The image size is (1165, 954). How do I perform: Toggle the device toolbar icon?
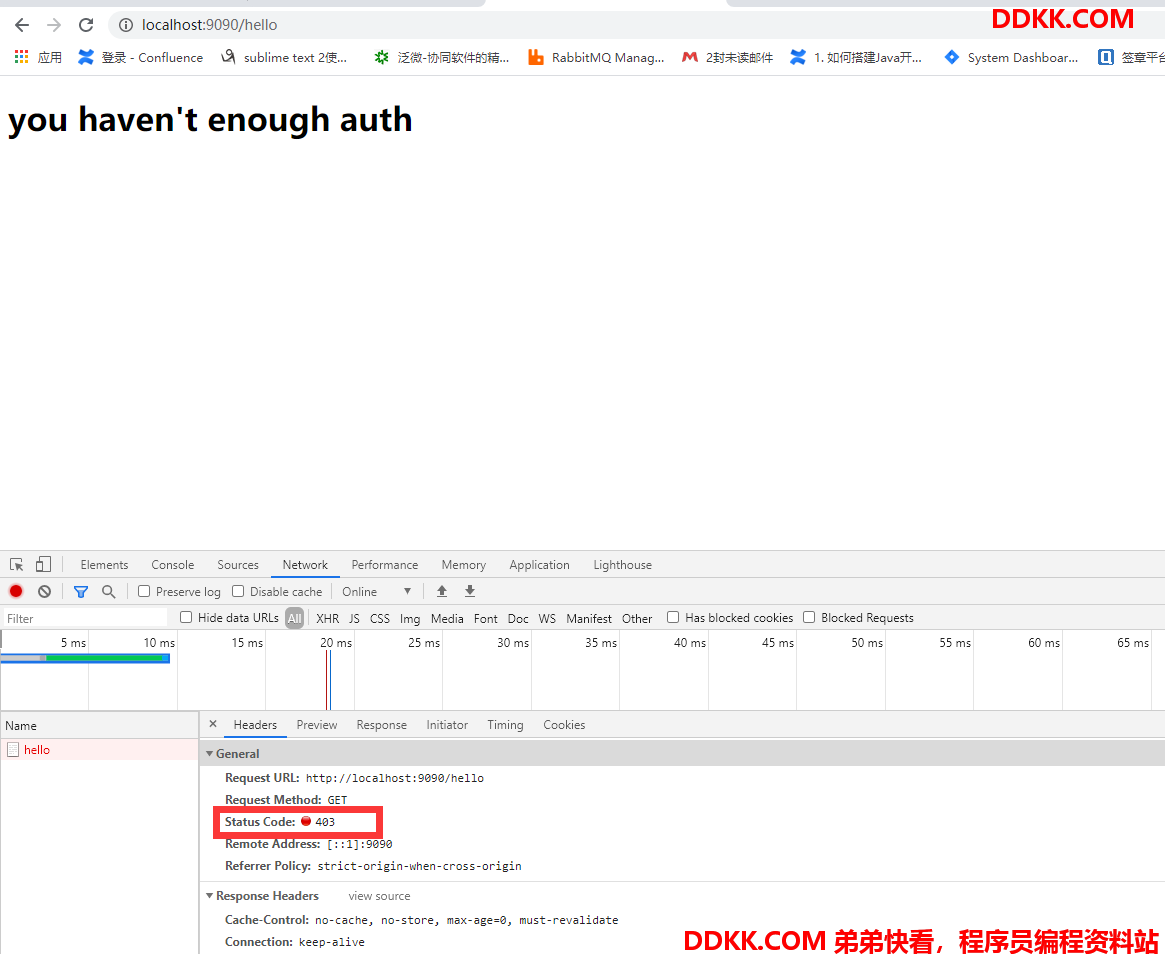(x=44, y=565)
